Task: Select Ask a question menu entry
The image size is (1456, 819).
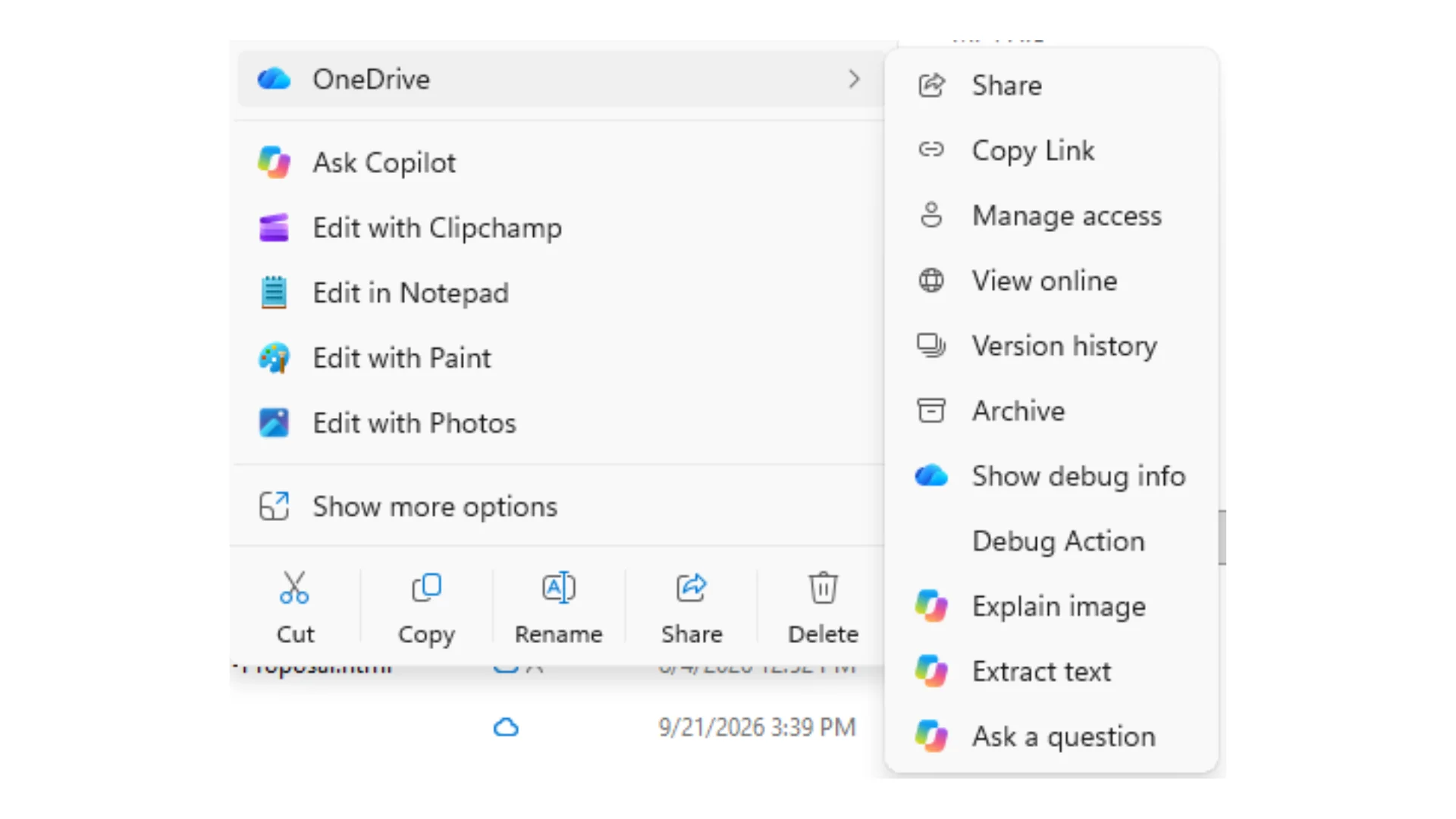Action: click(x=1051, y=737)
